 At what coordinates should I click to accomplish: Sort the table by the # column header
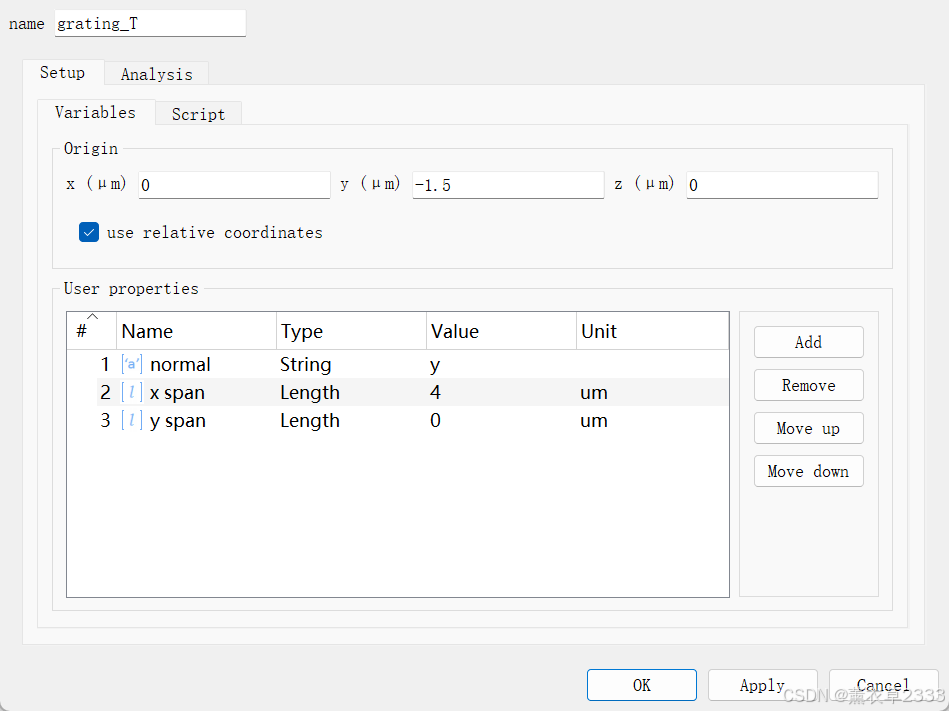(x=91, y=331)
